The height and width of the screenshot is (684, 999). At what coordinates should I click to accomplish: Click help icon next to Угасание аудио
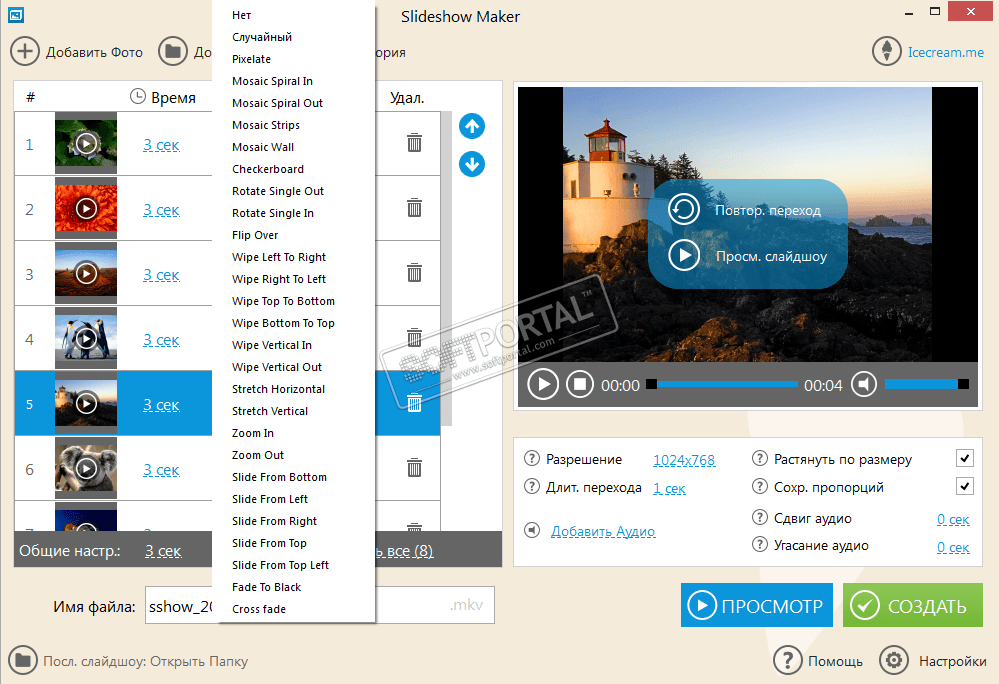pyautogui.click(x=759, y=545)
